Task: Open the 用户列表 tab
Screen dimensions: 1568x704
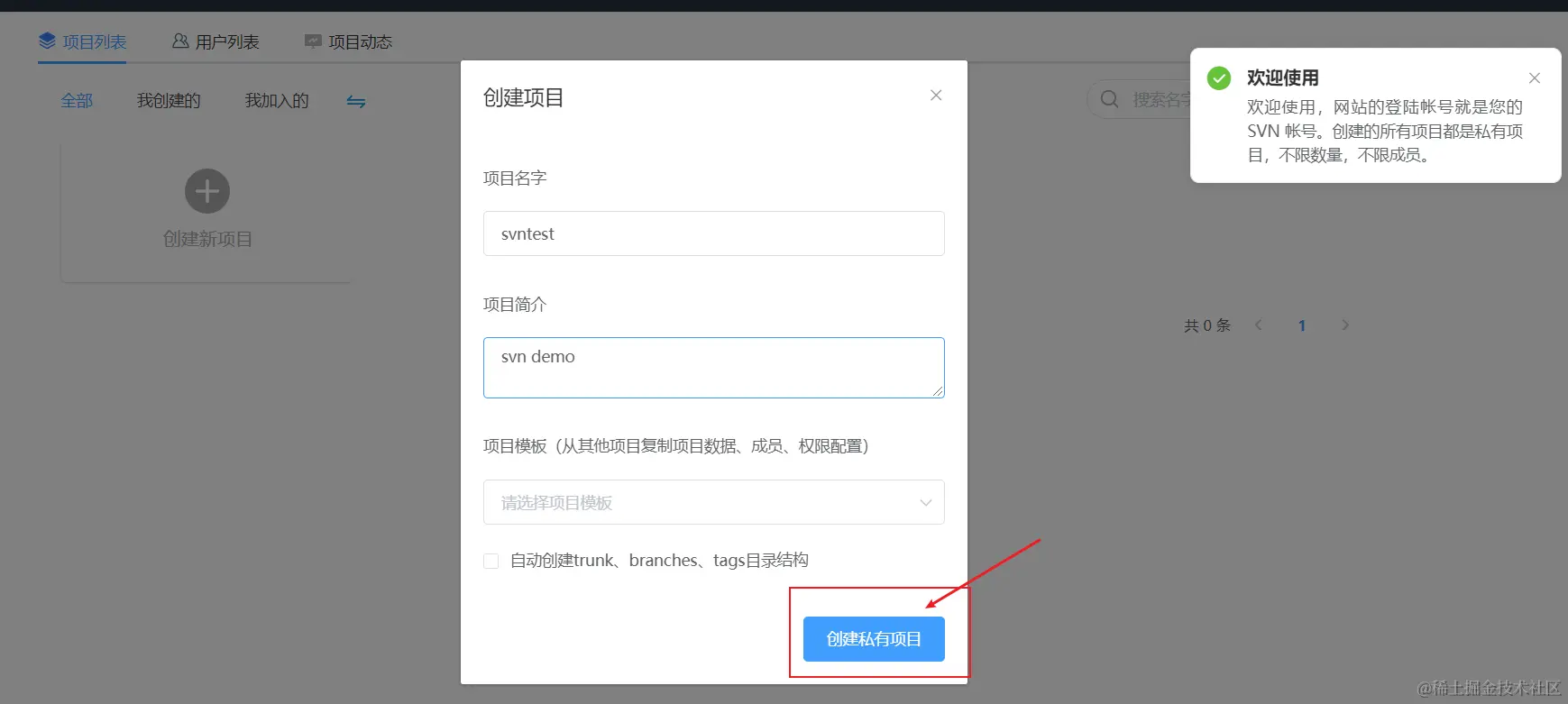Action: pos(215,41)
